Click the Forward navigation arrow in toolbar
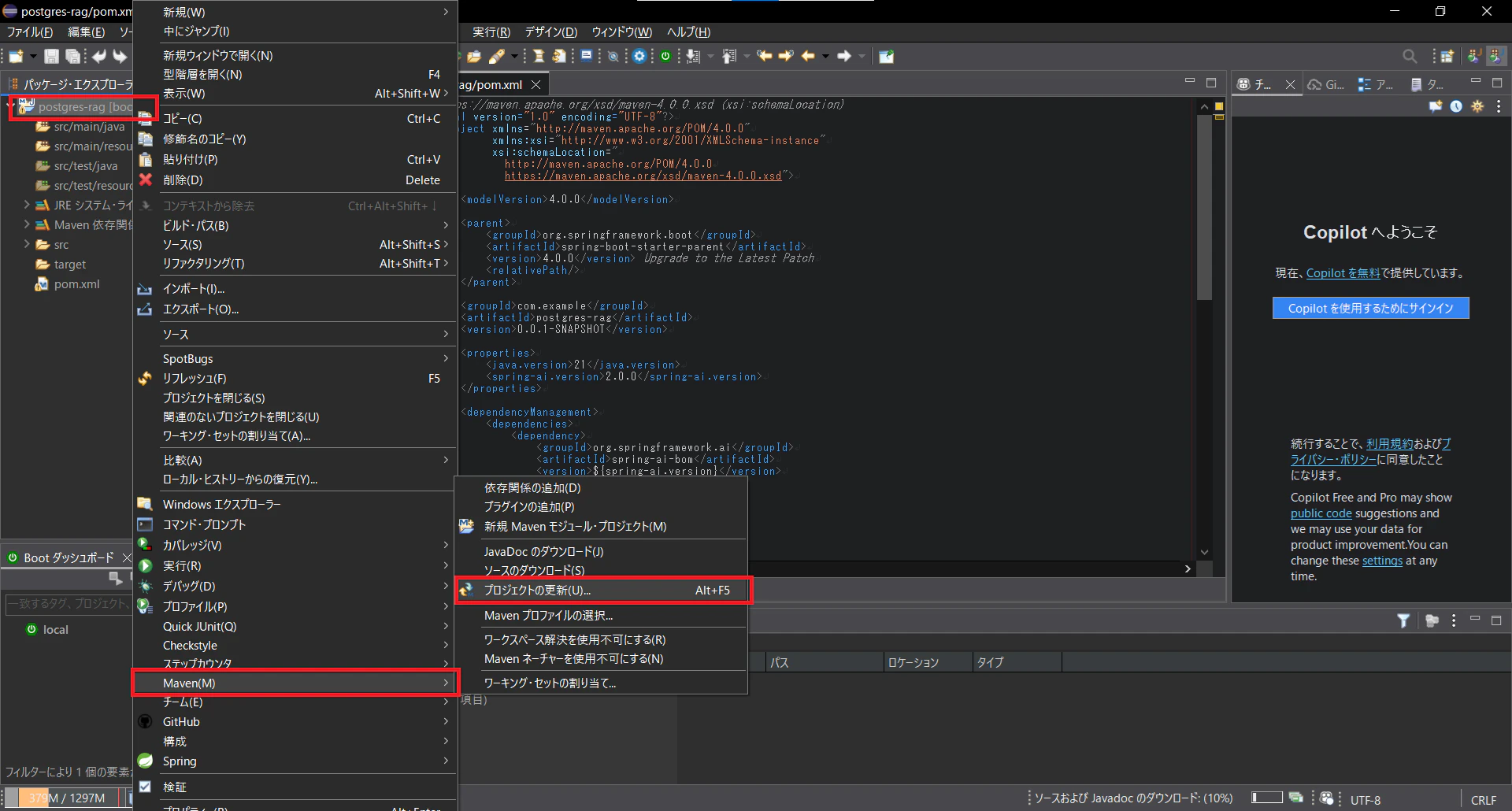The height and width of the screenshot is (811, 1512). coord(844,56)
